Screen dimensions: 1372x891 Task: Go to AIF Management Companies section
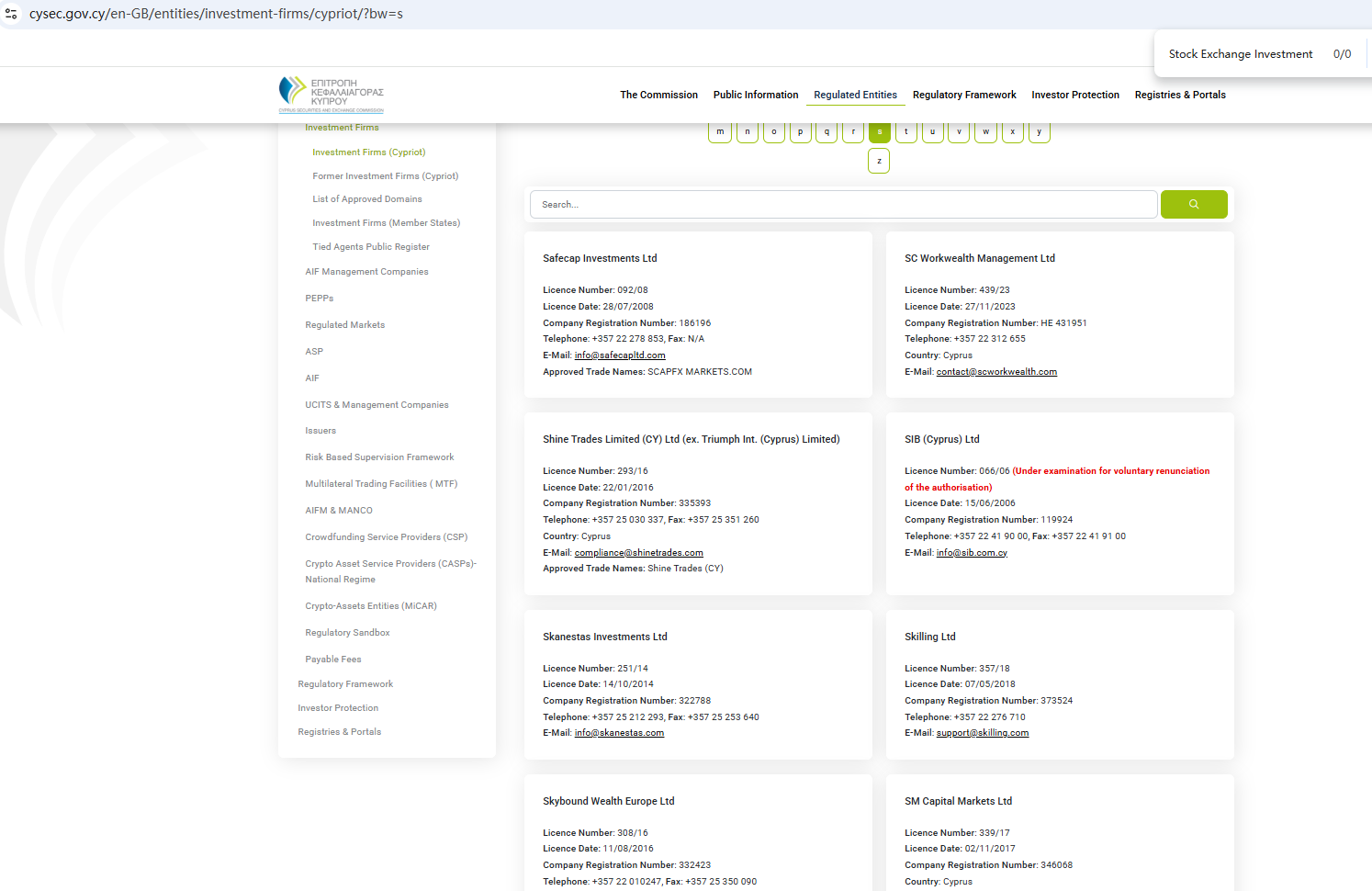pyautogui.click(x=366, y=272)
